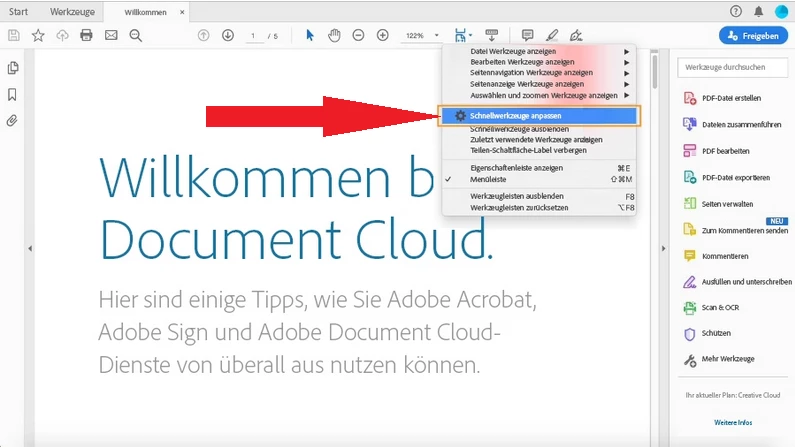
Task: Open the Weitere Infos link
Action: 733,423
